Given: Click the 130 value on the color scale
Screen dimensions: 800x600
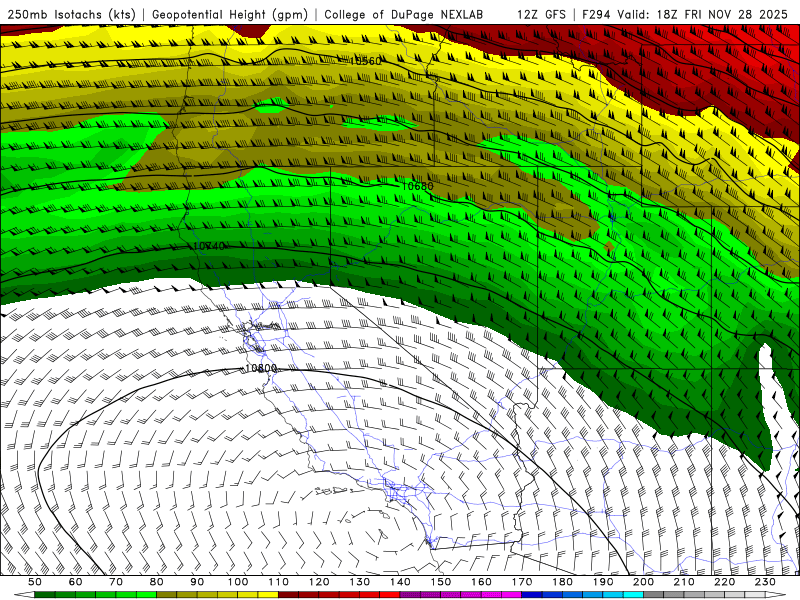Looking at the screenshot, I should click(x=360, y=582).
